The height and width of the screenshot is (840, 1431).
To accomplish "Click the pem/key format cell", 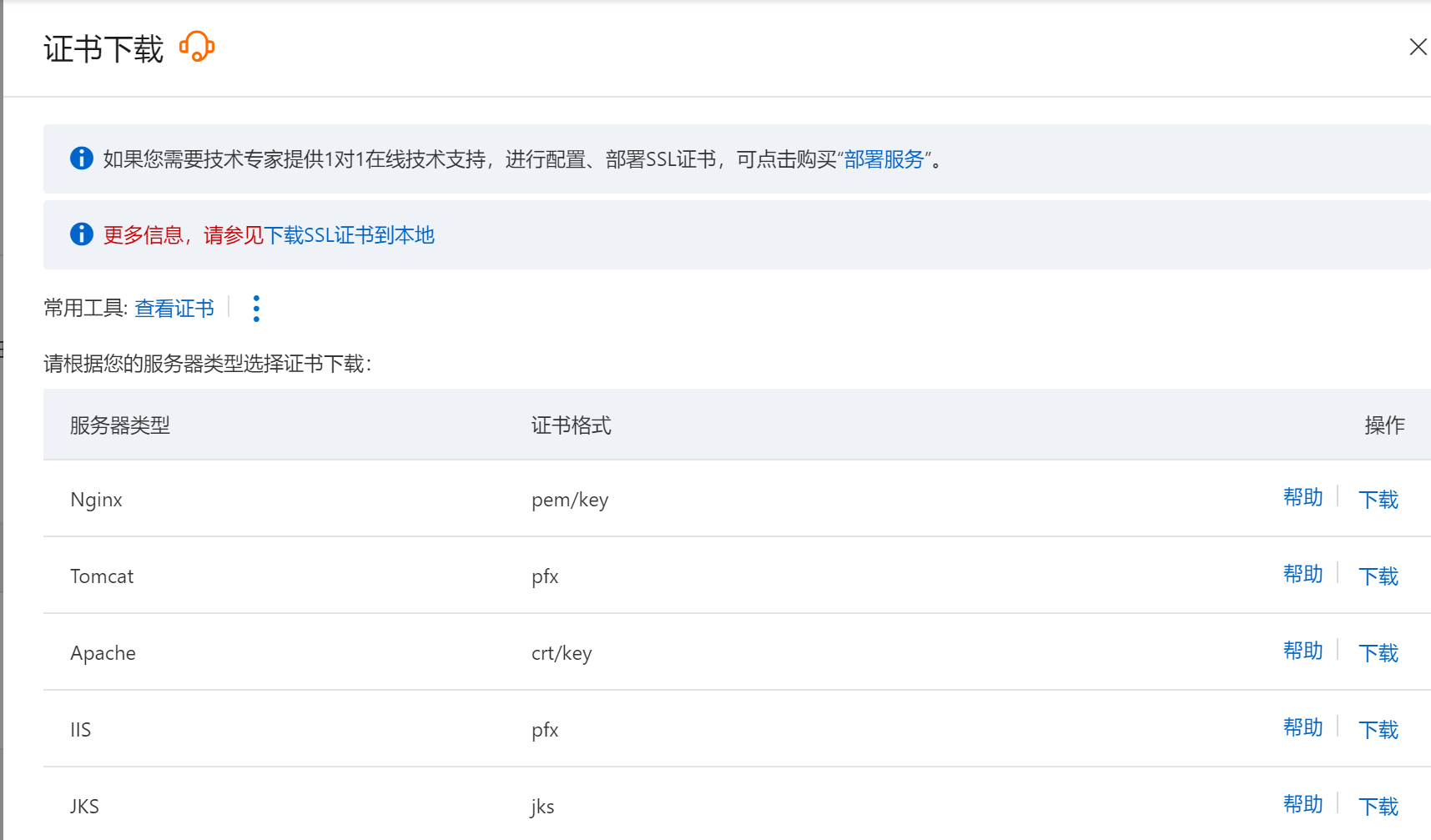I will (570, 500).
